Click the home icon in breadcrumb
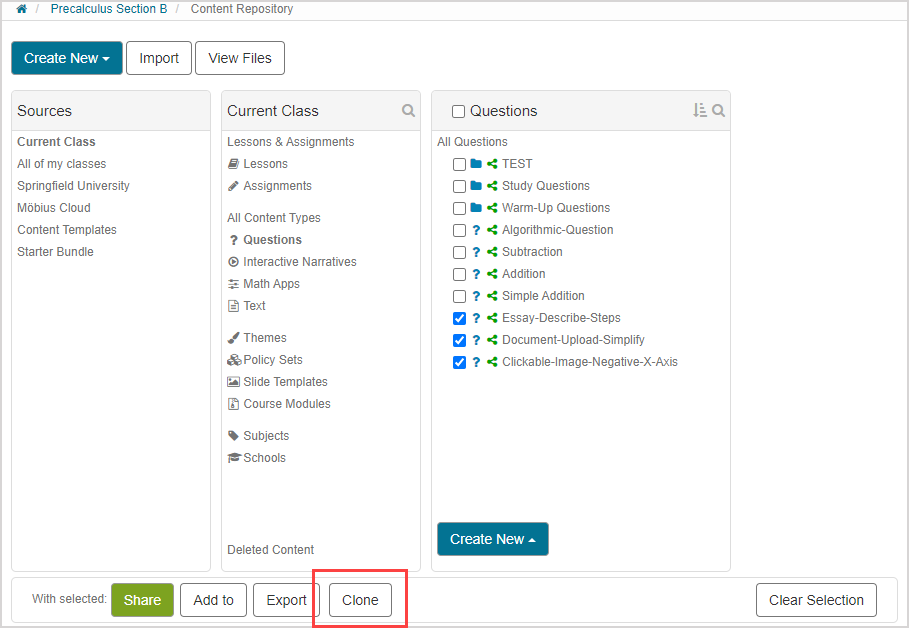Image resolution: width=909 pixels, height=628 pixels. [x=21, y=9]
